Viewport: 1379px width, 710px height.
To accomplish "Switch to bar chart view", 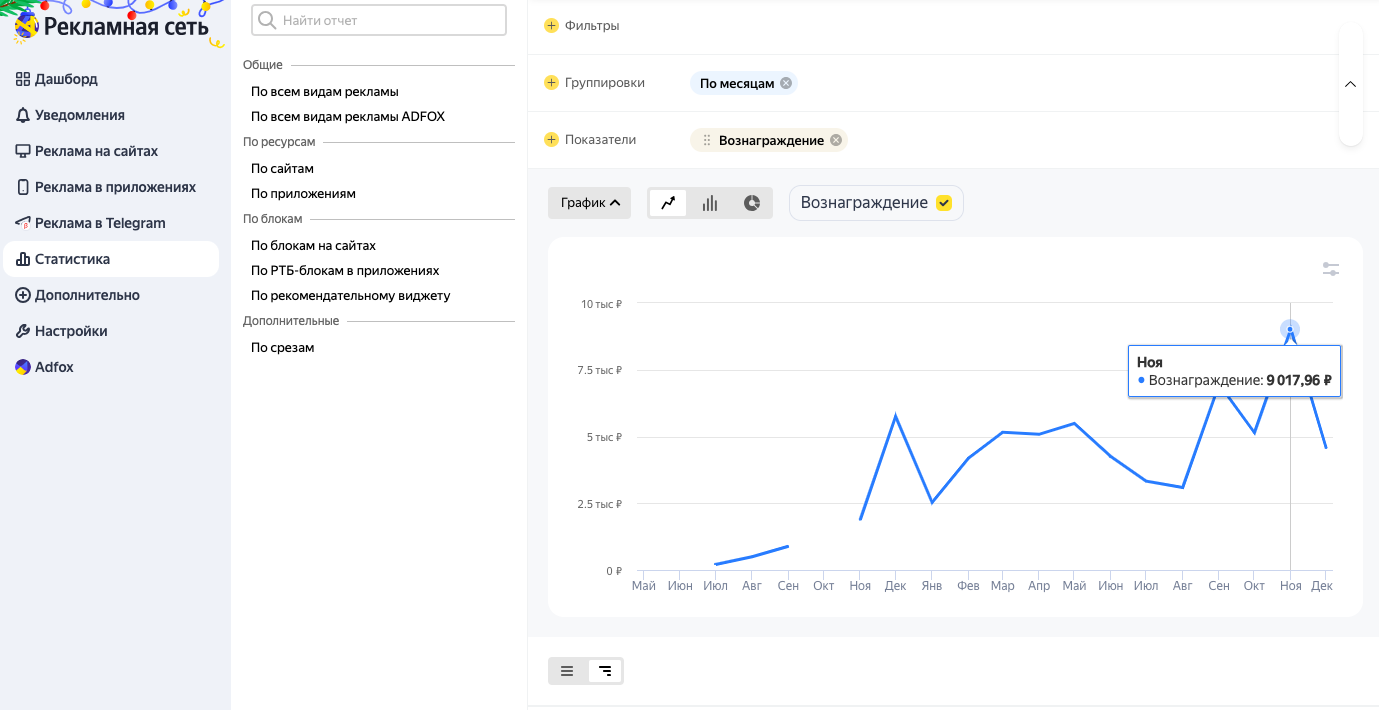I will [710, 203].
